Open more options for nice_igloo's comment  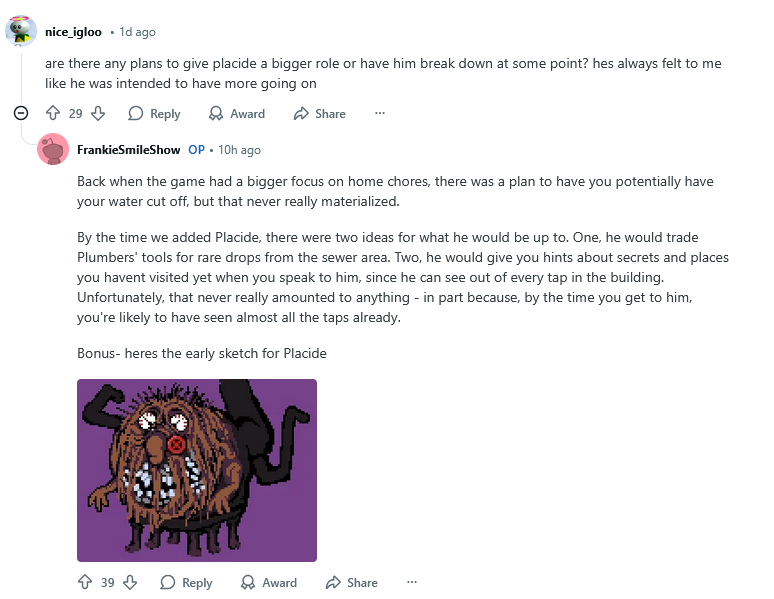pyautogui.click(x=379, y=113)
